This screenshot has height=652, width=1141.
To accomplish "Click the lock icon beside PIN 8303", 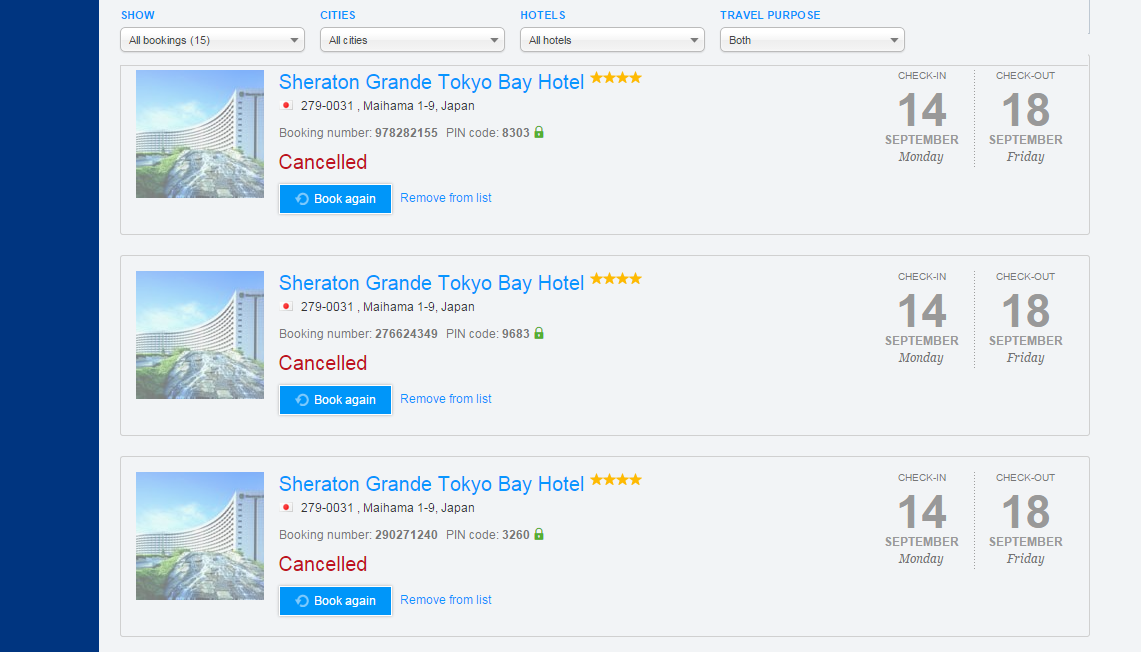I will pyautogui.click(x=539, y=132).
